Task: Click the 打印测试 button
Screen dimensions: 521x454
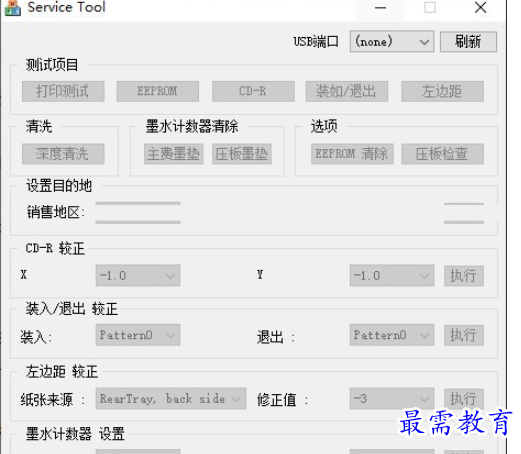Action: pyautogui.click(x=63, y=91)
